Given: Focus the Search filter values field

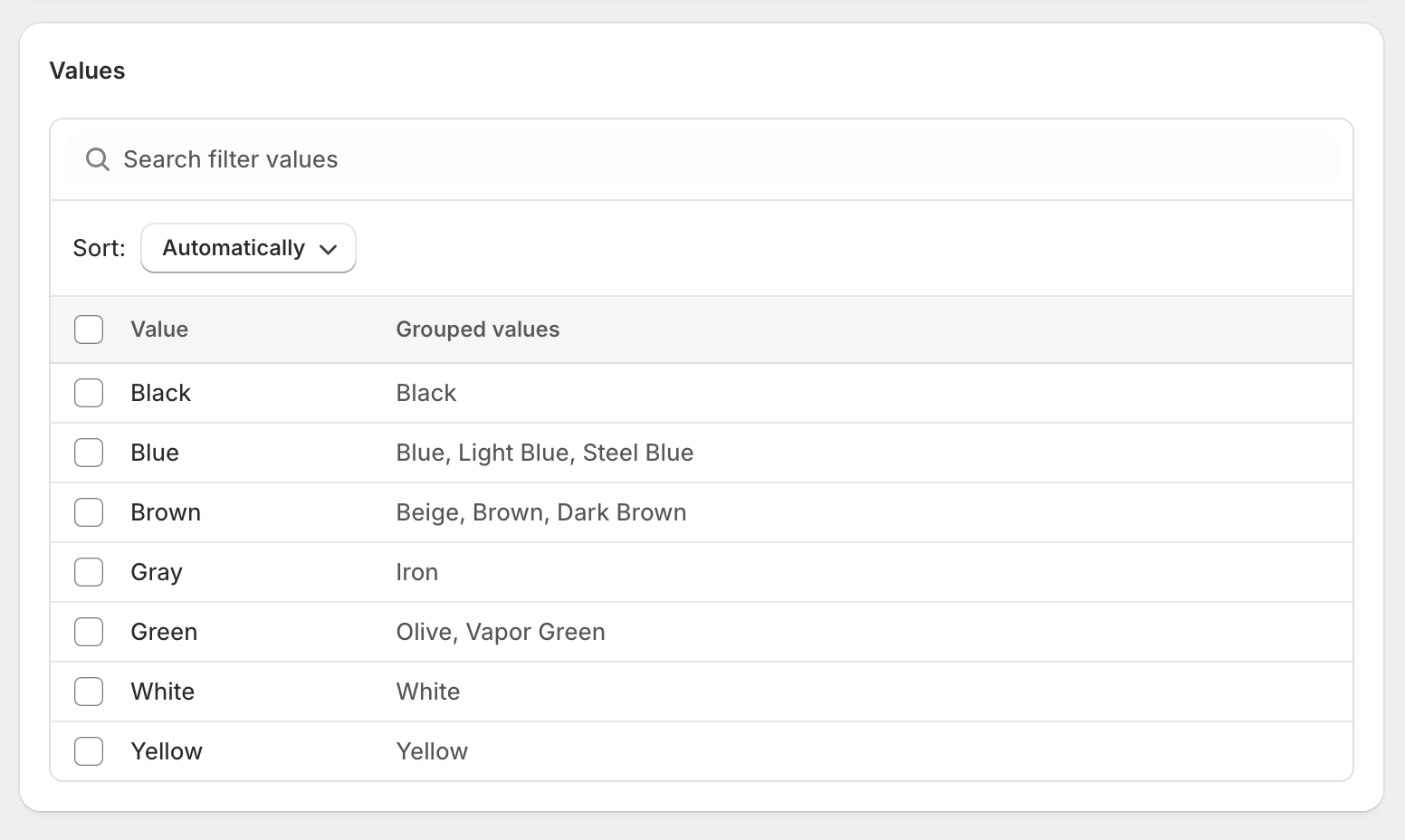Looking at the screenshot, I should click(x=702, y=159).
